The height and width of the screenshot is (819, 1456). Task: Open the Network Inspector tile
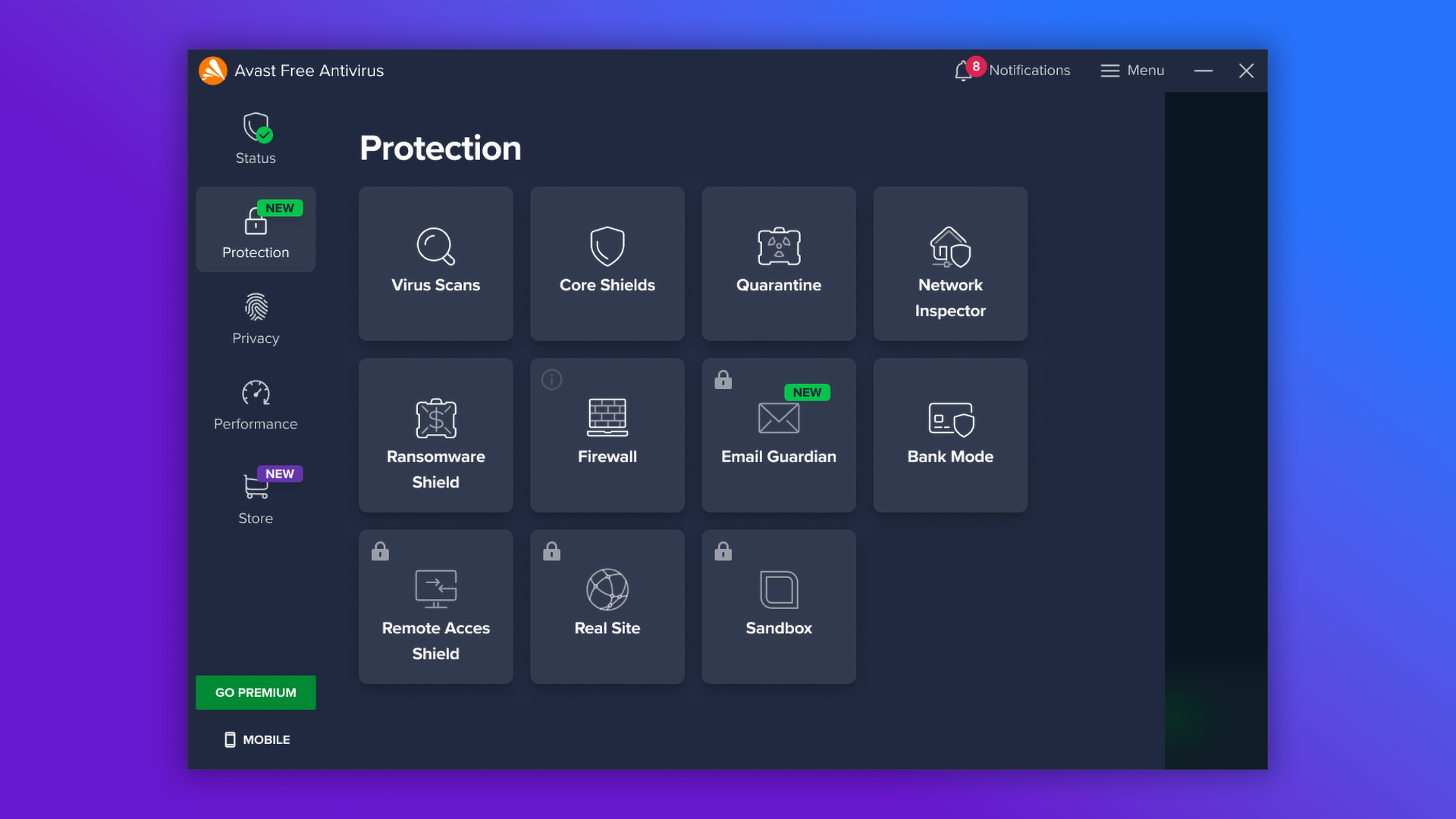pyautogui.click(x=950, y=263)
